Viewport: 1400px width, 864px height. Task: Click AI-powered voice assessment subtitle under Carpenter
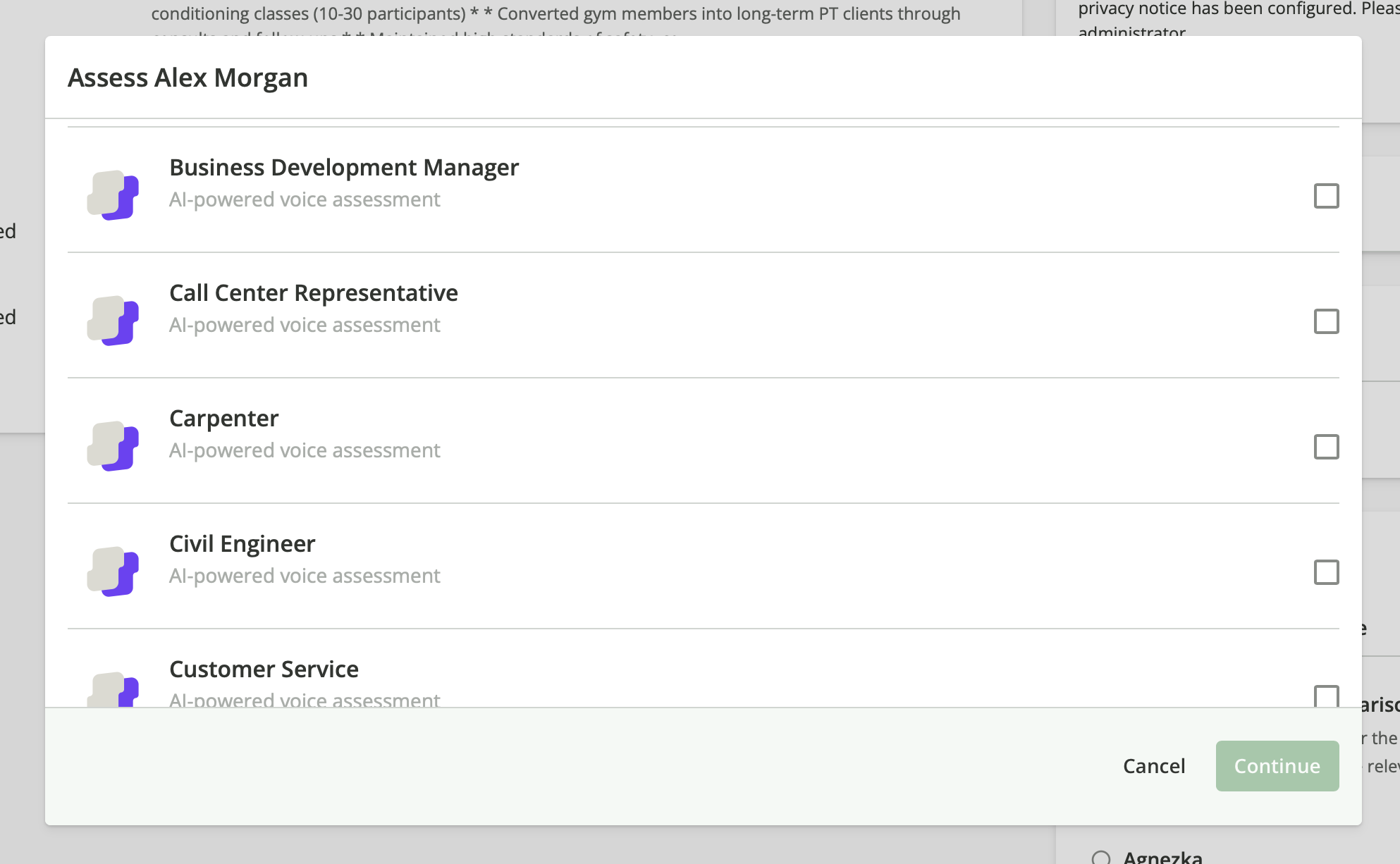click(305, 450)
